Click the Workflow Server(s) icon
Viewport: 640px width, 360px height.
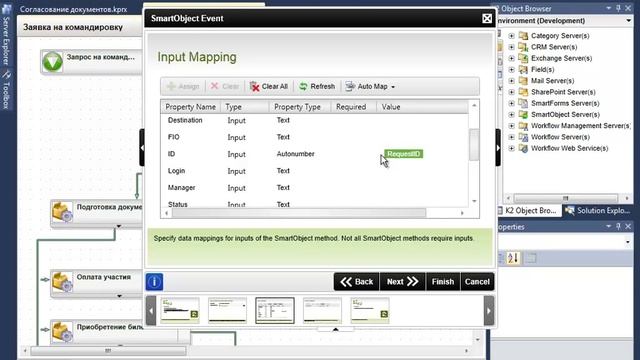[523, 137]
